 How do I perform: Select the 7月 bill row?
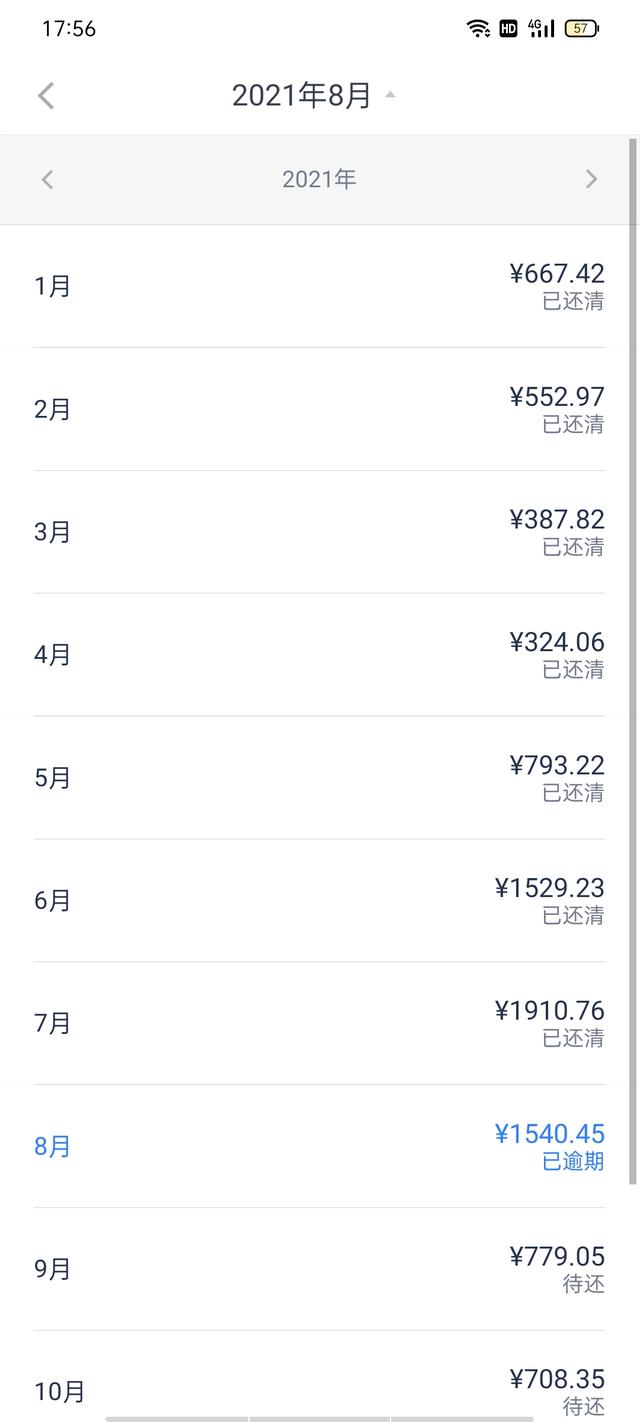[319, 1023]
